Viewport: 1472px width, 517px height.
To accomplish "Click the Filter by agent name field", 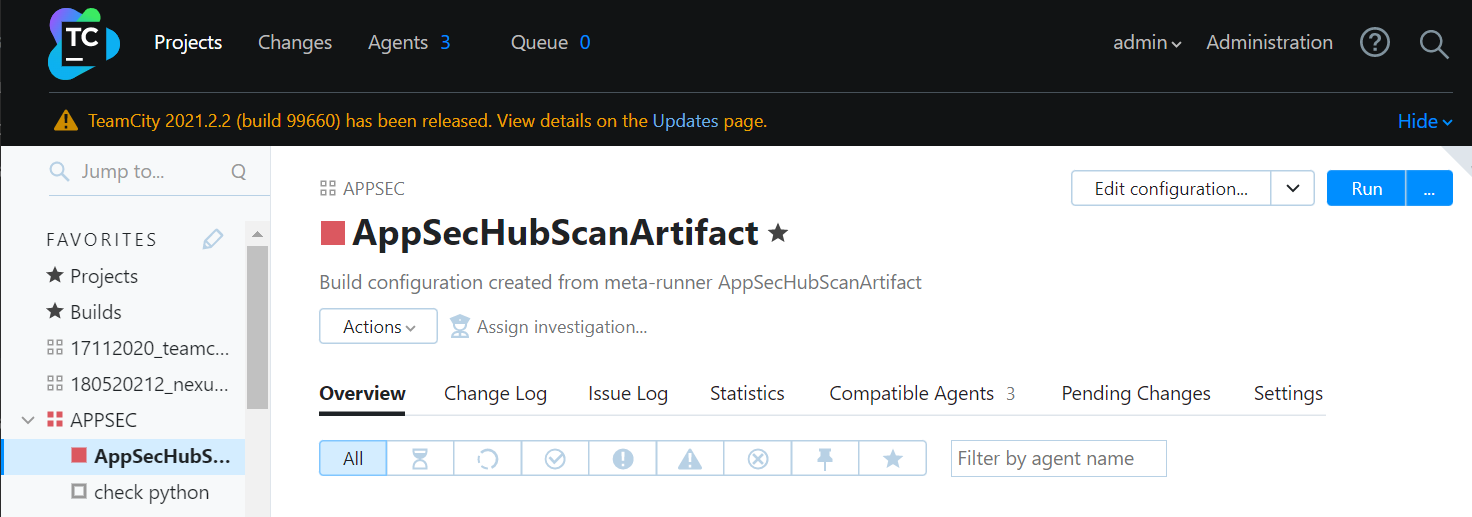I will [1058, 459].
